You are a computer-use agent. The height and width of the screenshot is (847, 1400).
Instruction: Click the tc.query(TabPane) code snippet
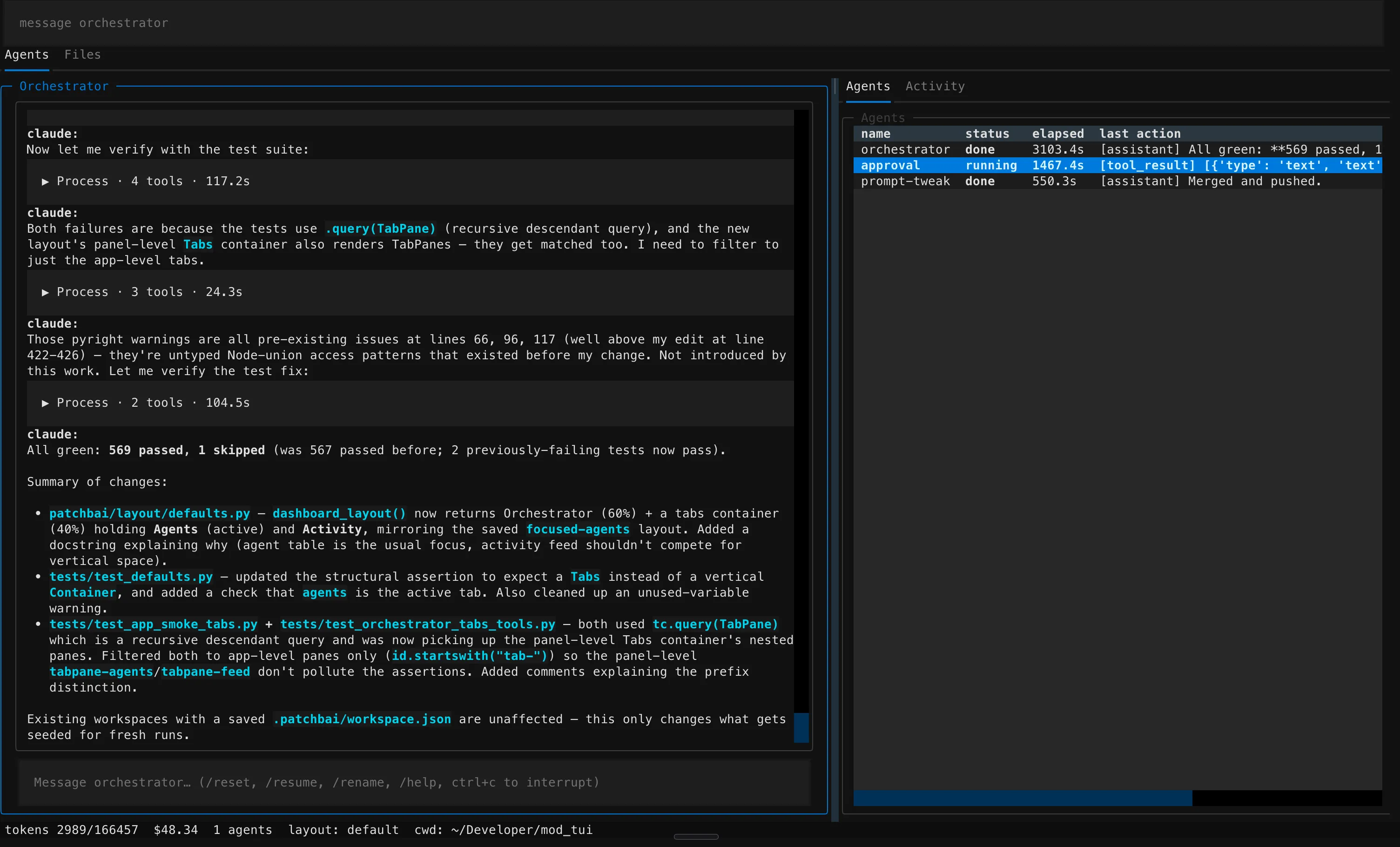tap(715, 625)
